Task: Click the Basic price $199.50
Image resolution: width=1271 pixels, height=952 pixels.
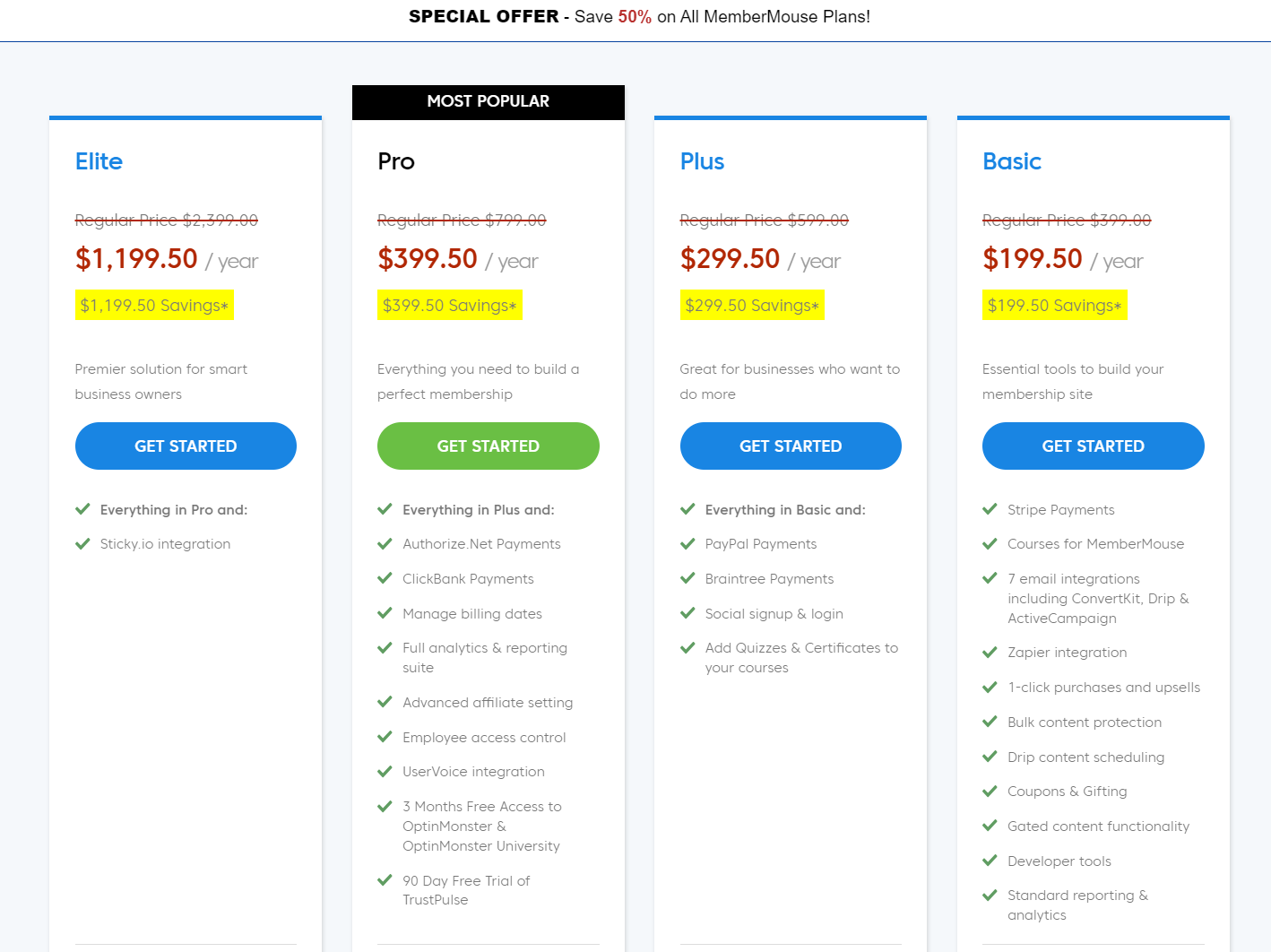Action: [x=1033, y=258]
